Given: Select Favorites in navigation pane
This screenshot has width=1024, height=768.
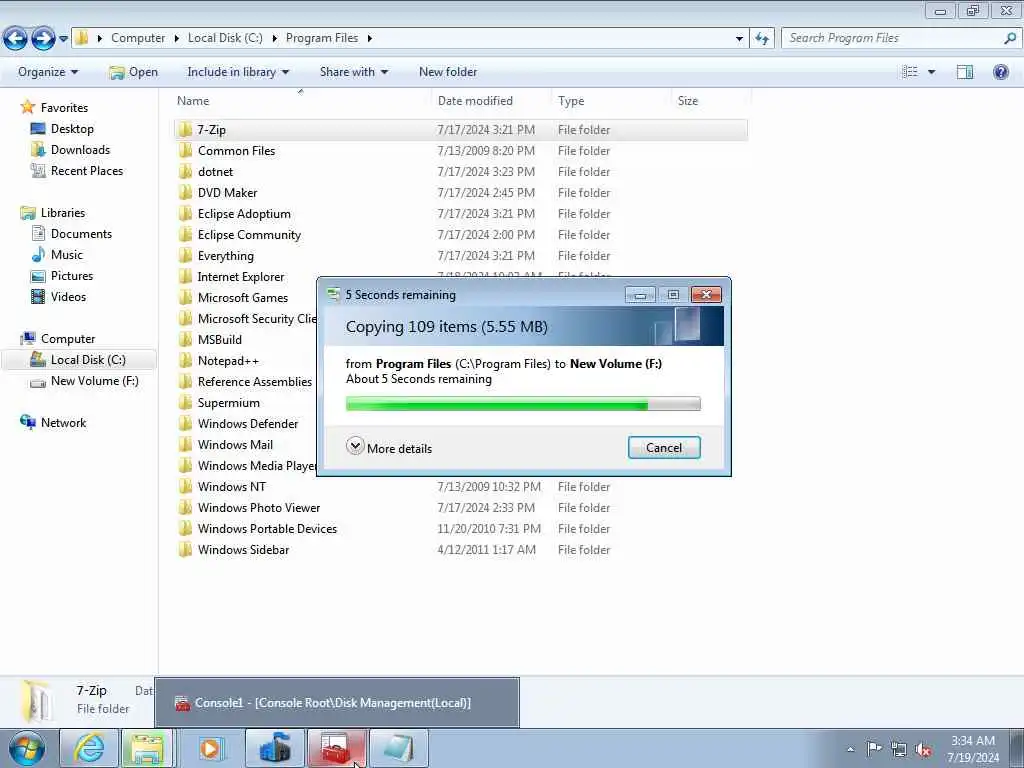Looking at the screenshot, I should click(64, 108).
